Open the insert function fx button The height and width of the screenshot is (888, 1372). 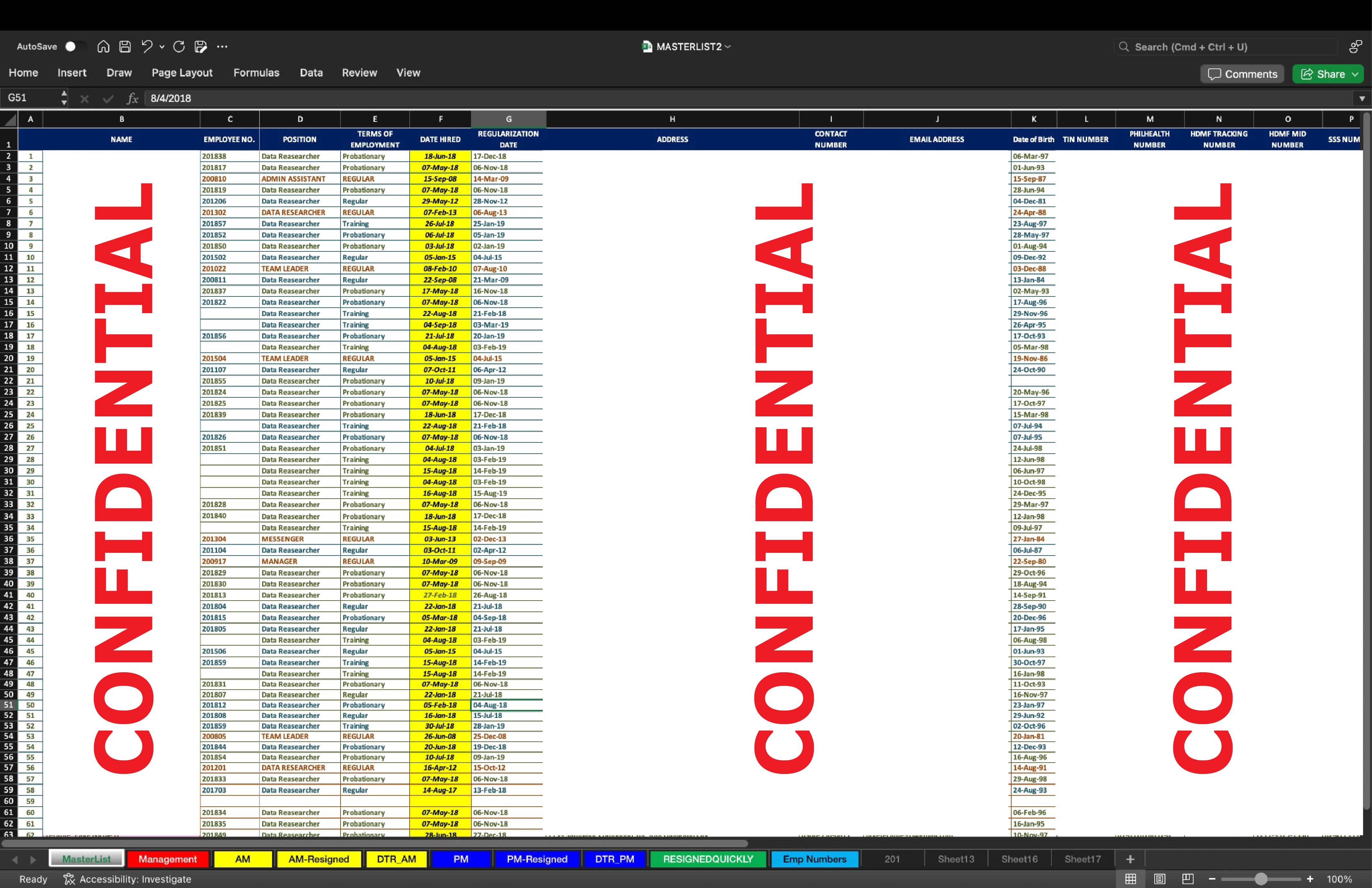point(132,98)
